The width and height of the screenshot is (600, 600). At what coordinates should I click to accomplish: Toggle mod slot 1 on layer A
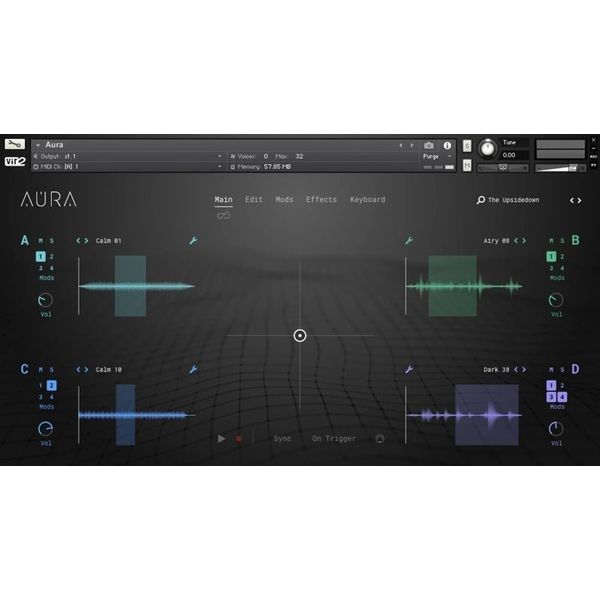(x=41, y=256)
